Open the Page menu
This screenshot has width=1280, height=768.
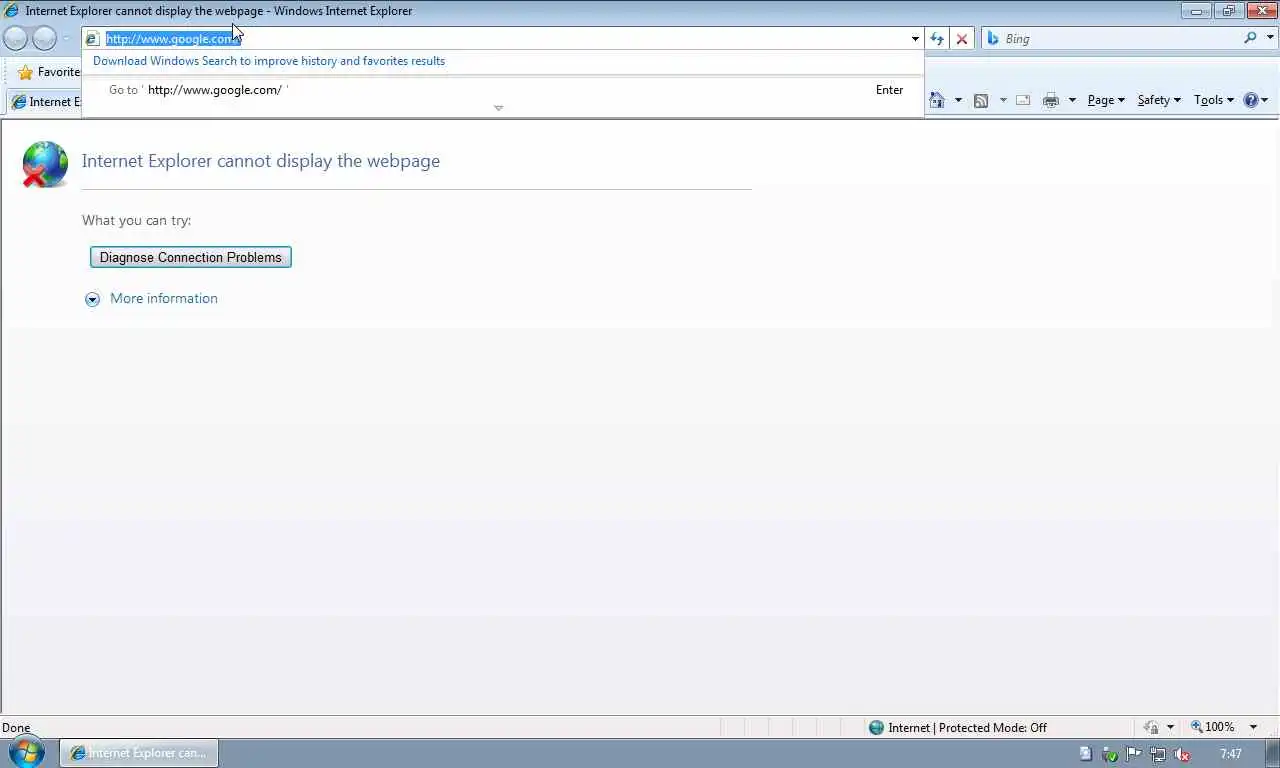[1106, 100]
